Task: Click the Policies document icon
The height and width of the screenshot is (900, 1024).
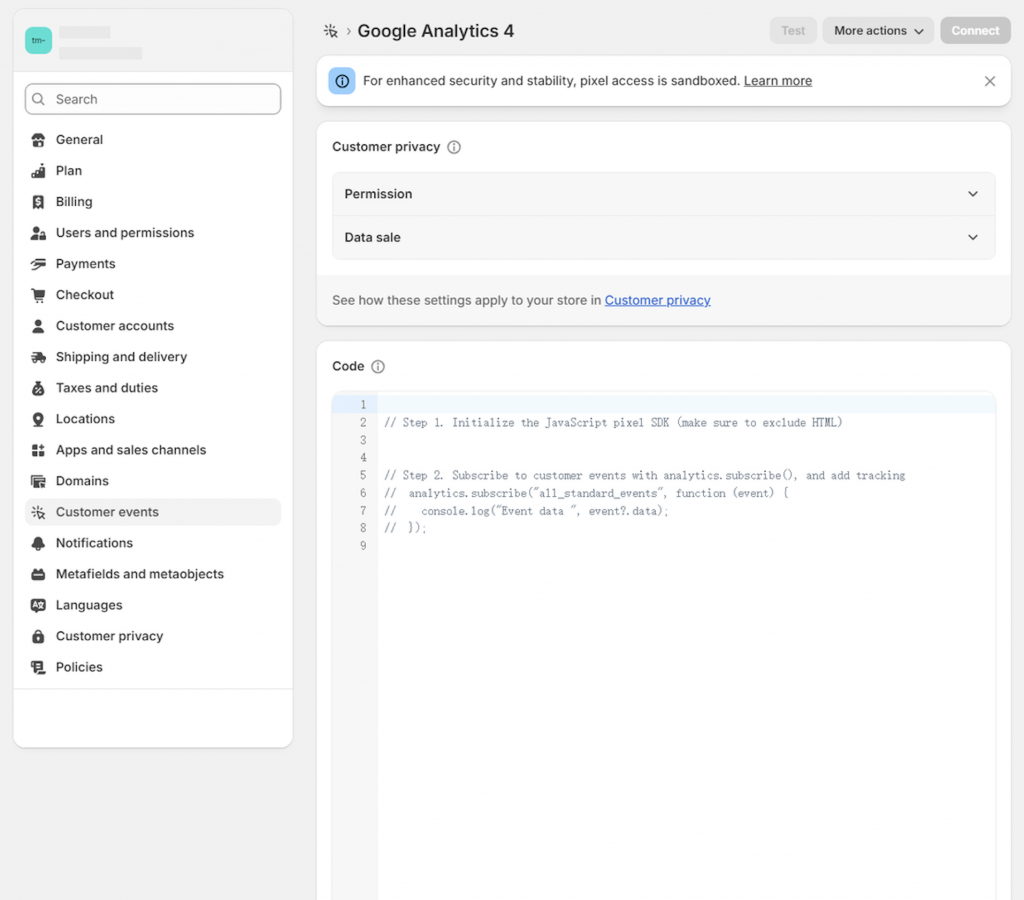Action: [39, 667]
